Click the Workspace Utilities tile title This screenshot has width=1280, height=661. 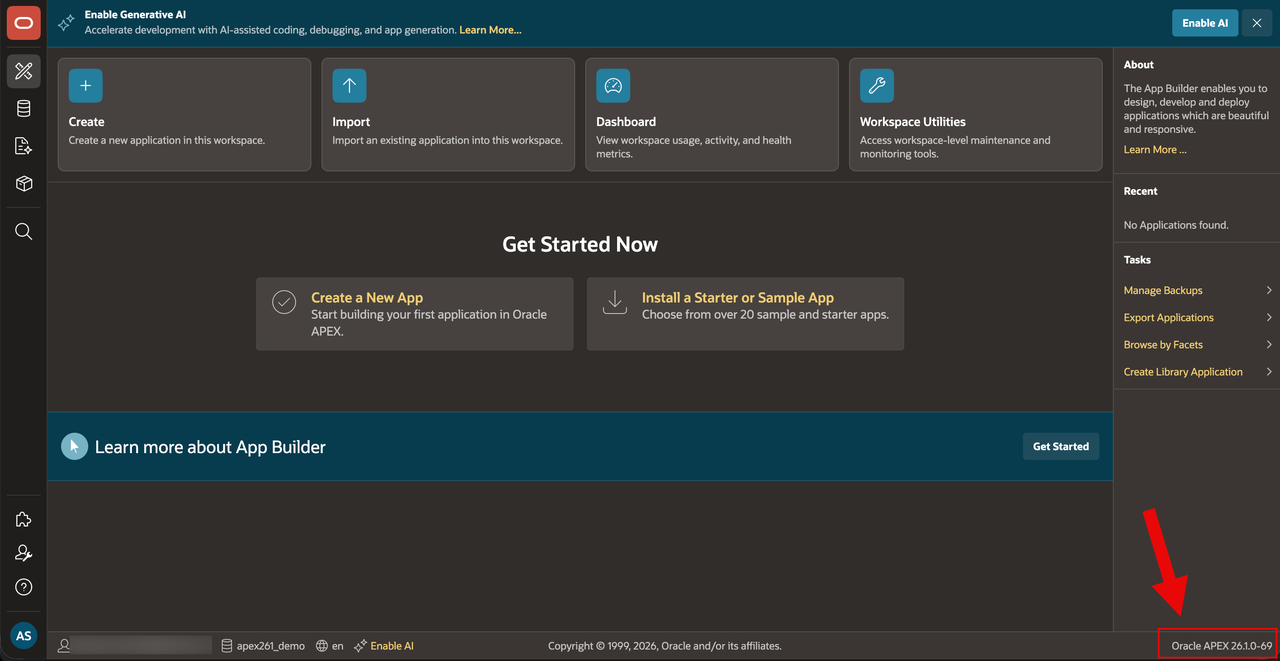(913, 122)
